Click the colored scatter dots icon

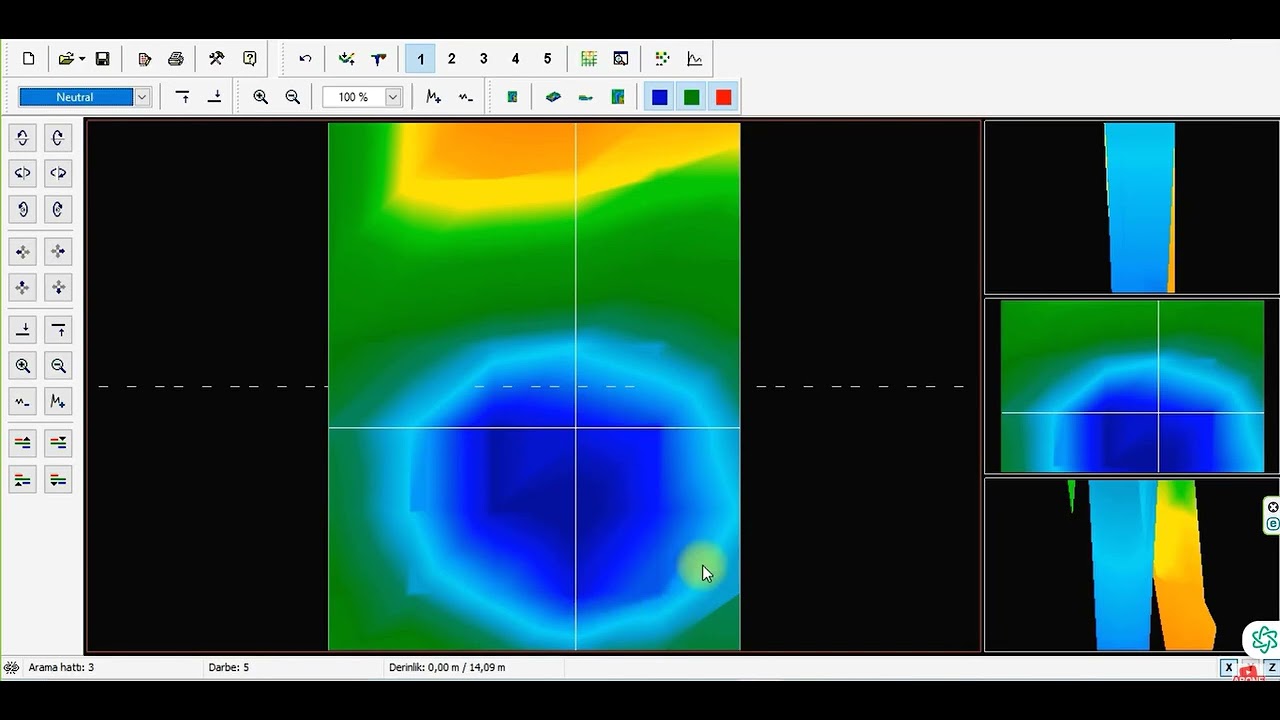[x=662, y=59]
